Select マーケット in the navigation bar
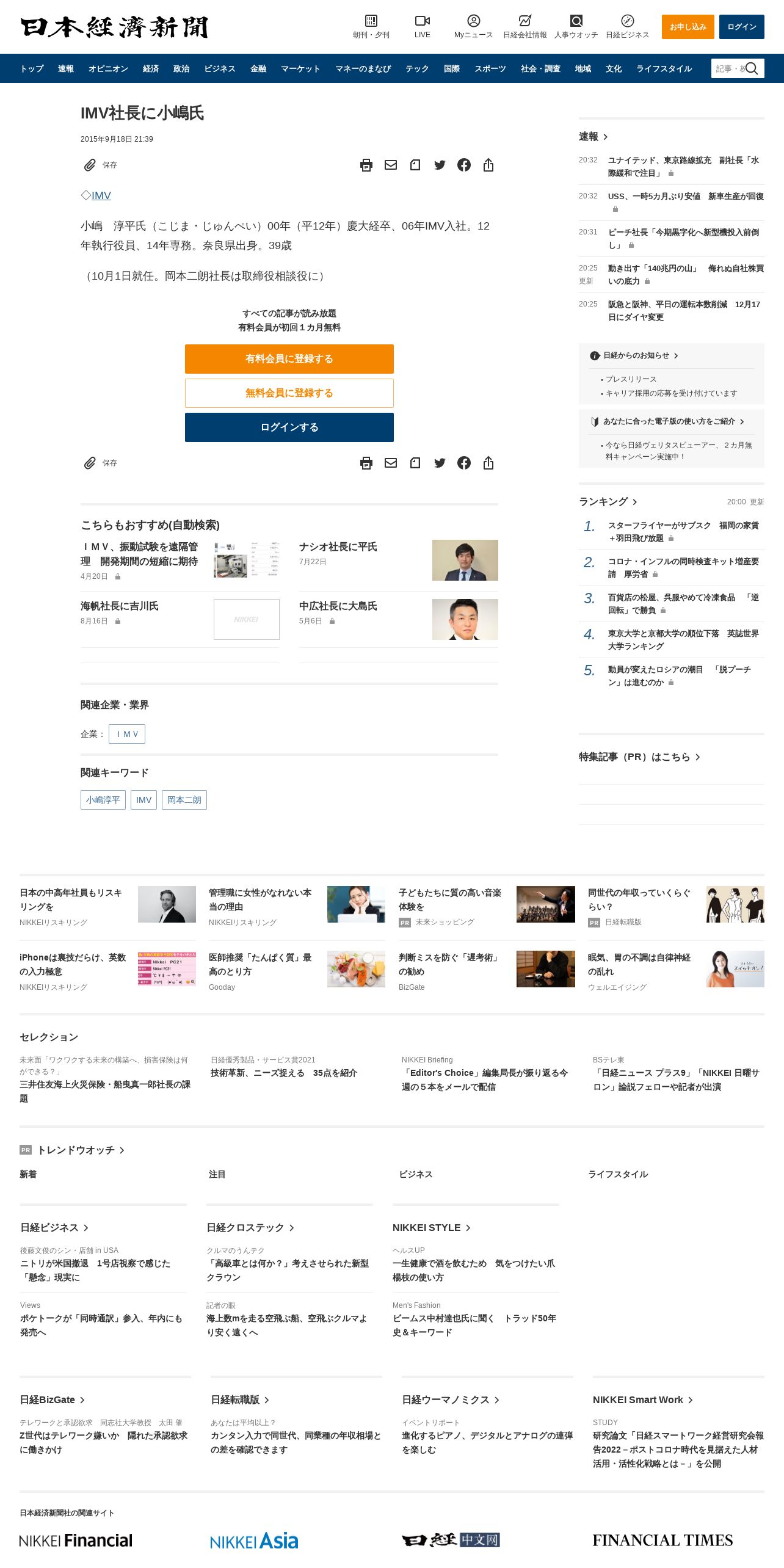The image size is (784, 1568). (x=300, y=68)
